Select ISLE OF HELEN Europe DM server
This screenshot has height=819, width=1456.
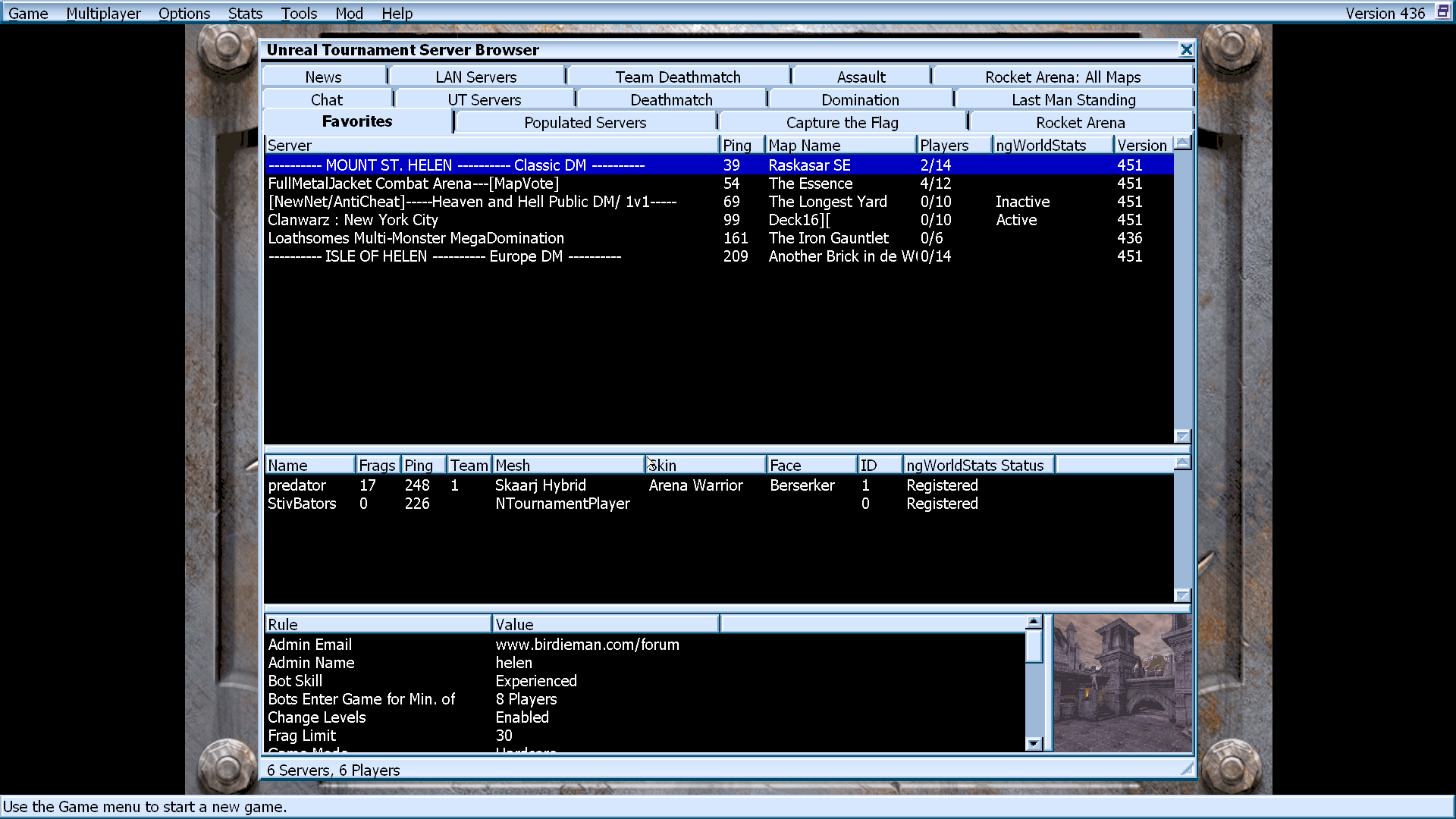[x=719, y=256]
